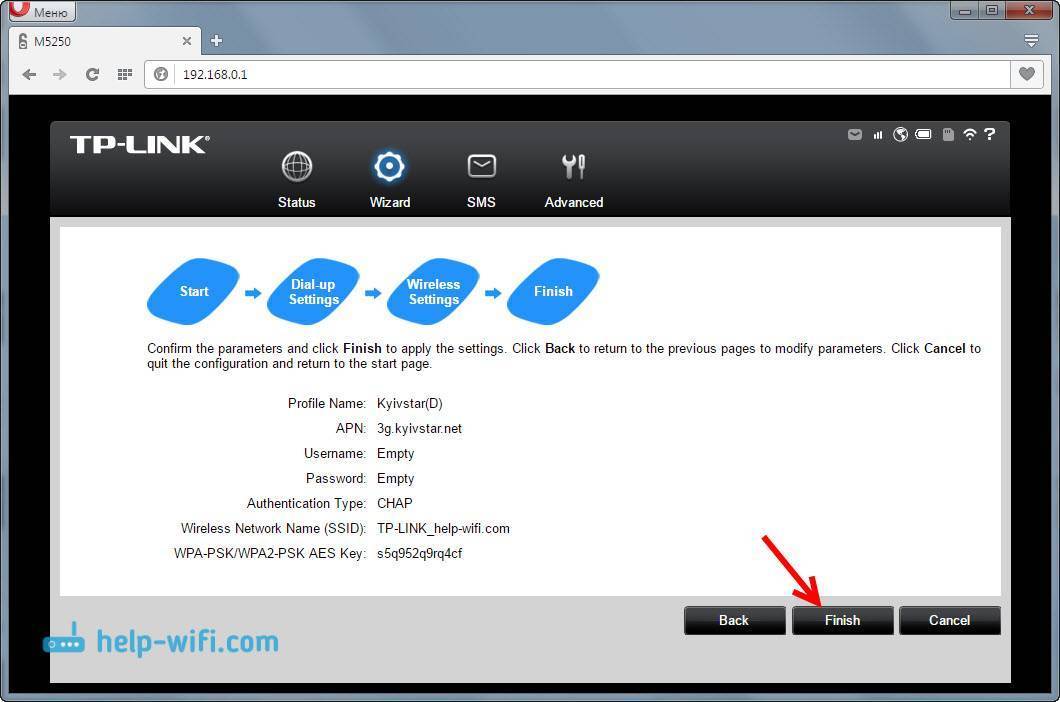Select the key value s5q952q9rq4cf
Screen dimensions: 1060x702
point(420,553)
